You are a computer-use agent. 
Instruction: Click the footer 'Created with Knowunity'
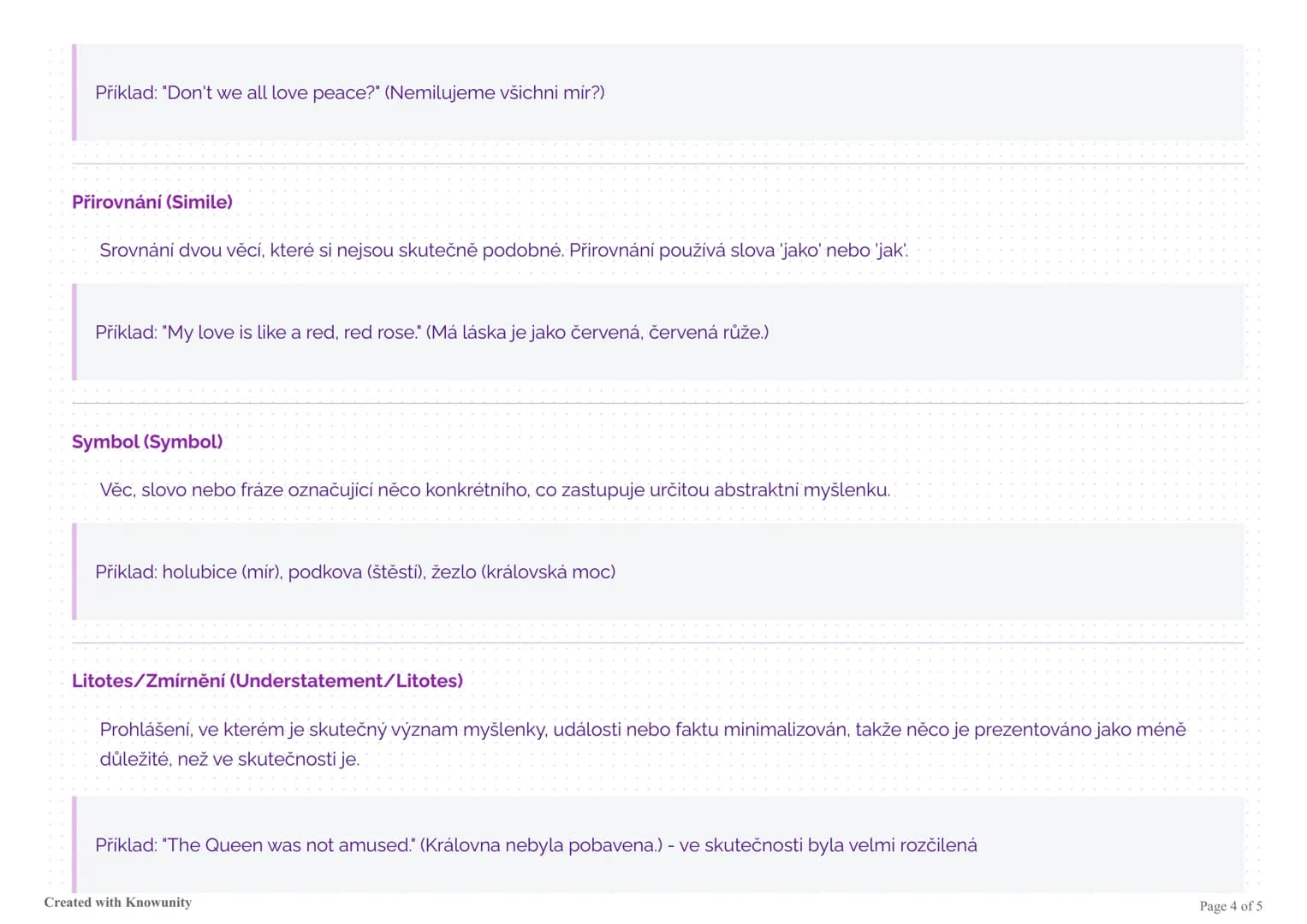click(118, 902)
